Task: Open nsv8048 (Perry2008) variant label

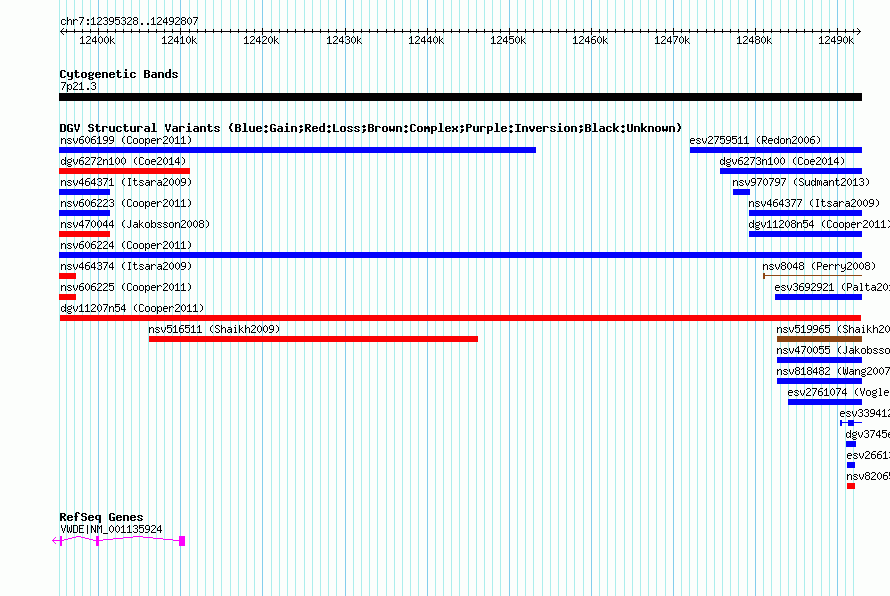Action: point(819,266)
